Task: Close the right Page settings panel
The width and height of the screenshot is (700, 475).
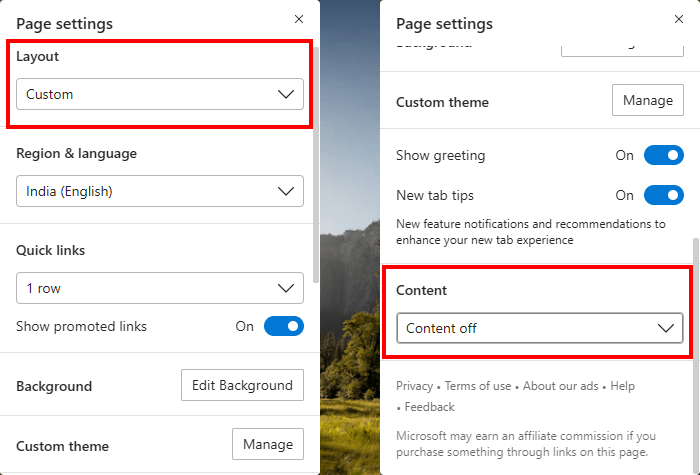Action: click(x=679, y=19)
